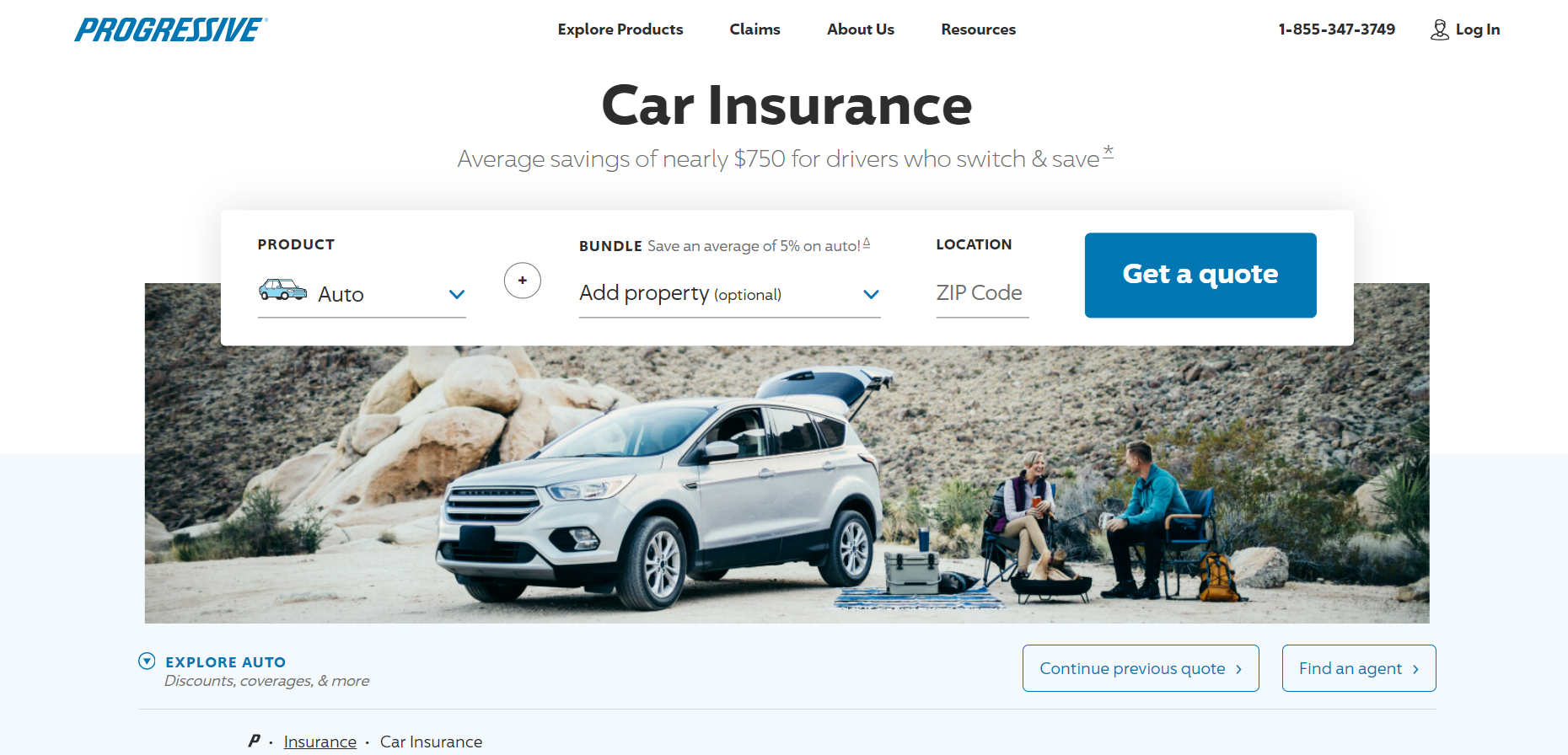1568x755 pixels.
Task: Click the Log In user icon
Action: tap(1440, 29)
